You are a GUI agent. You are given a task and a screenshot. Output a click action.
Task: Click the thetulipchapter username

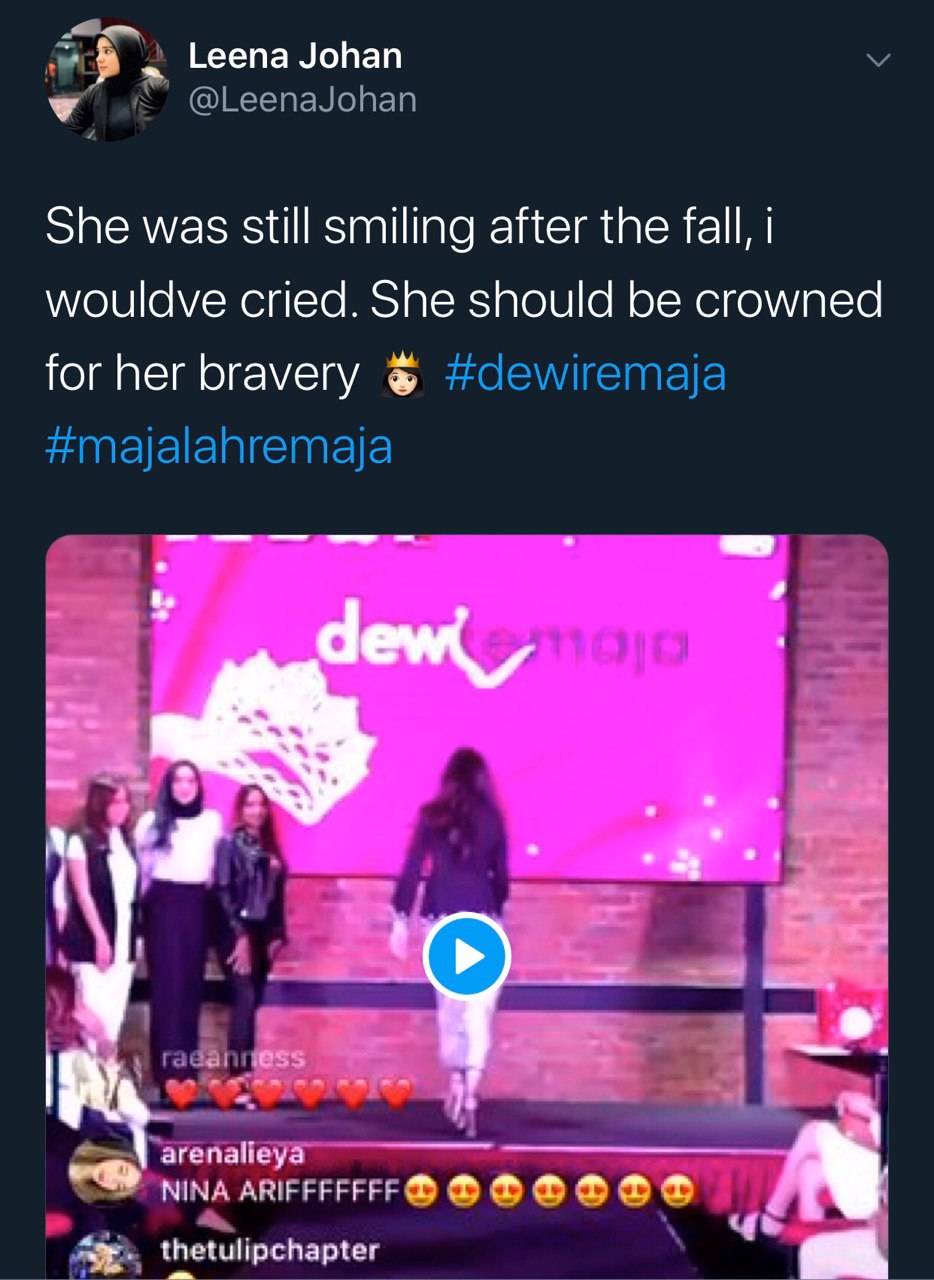pyautogui.click(x=270, y=1250)
